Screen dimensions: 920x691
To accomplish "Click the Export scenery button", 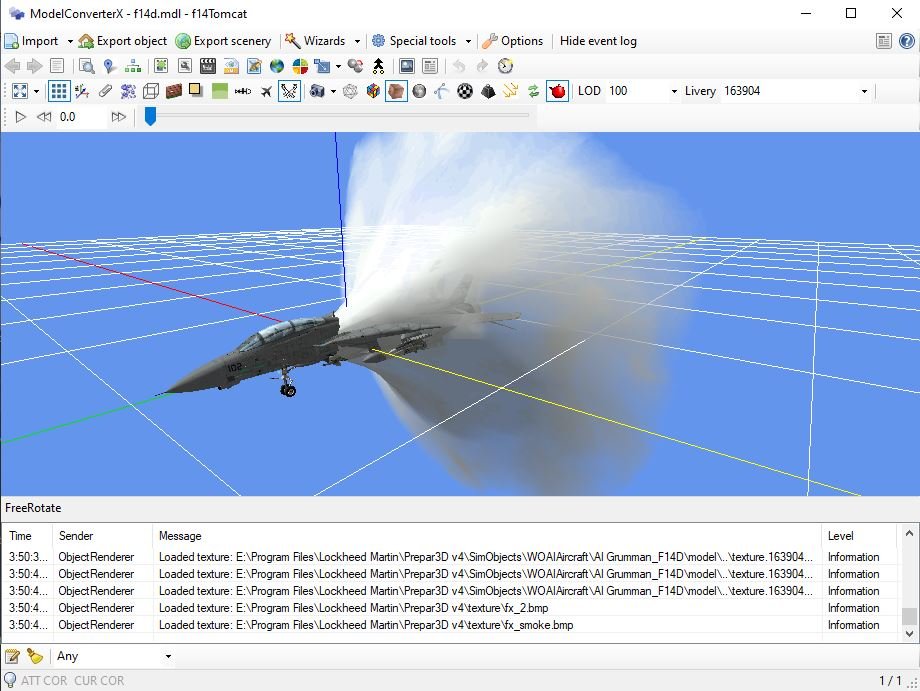I will (x=224, y=41).
